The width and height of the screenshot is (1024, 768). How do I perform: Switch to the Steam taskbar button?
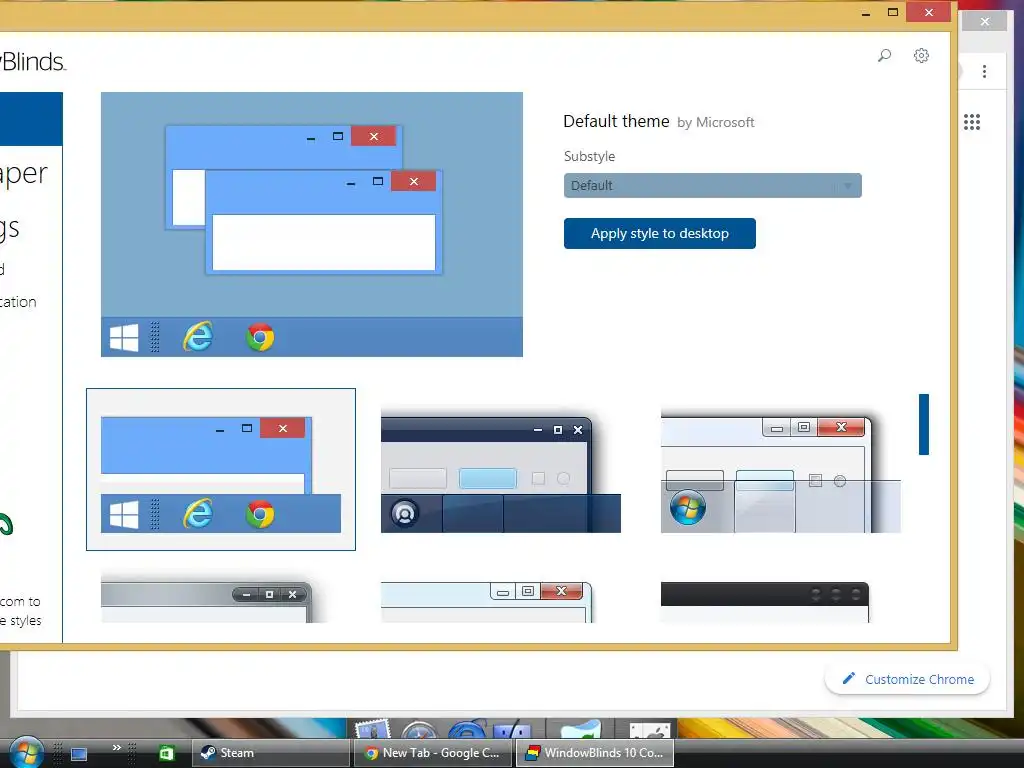tap(271, 753)
